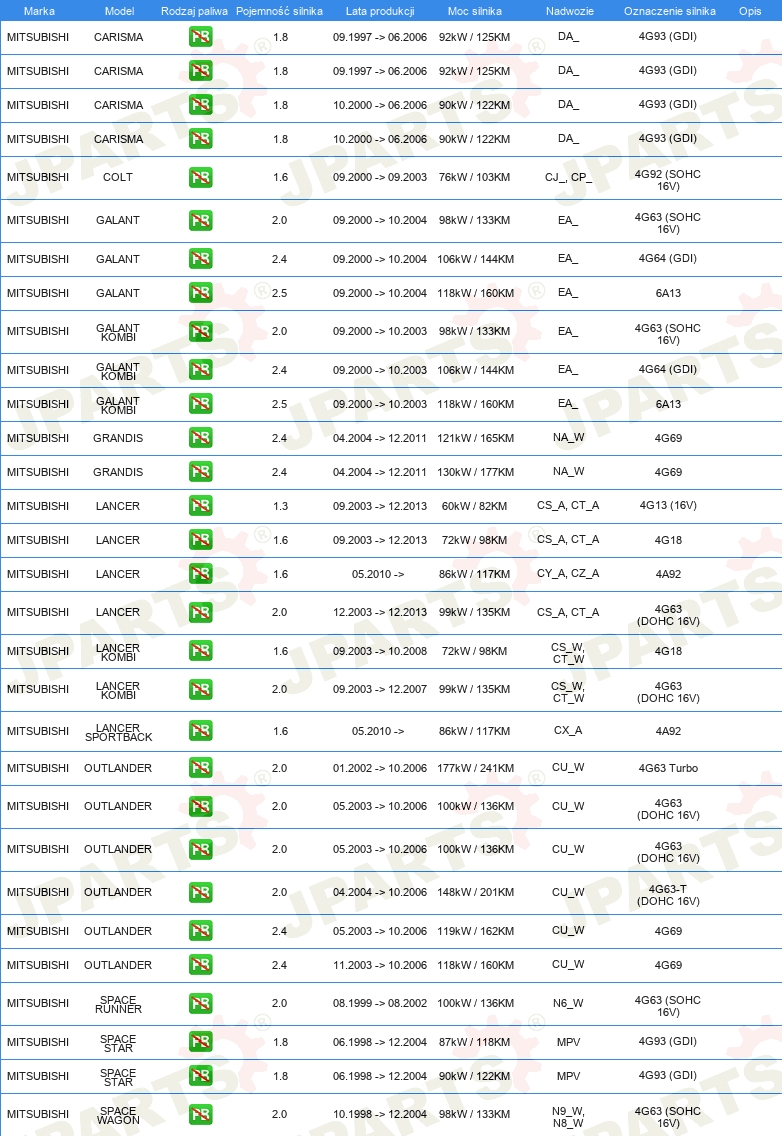The image size is (782, 1136).
Task: Click the 130kW / 177KM power cell
Action: coord(475,472)
